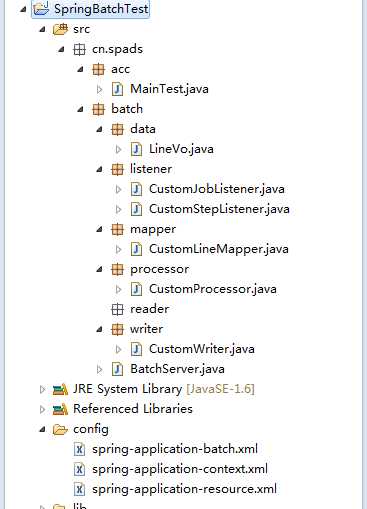This screenshot has height=509, width=367.
Task: Expand the CustomStepListener.java node
Action: tap(118, 209)
